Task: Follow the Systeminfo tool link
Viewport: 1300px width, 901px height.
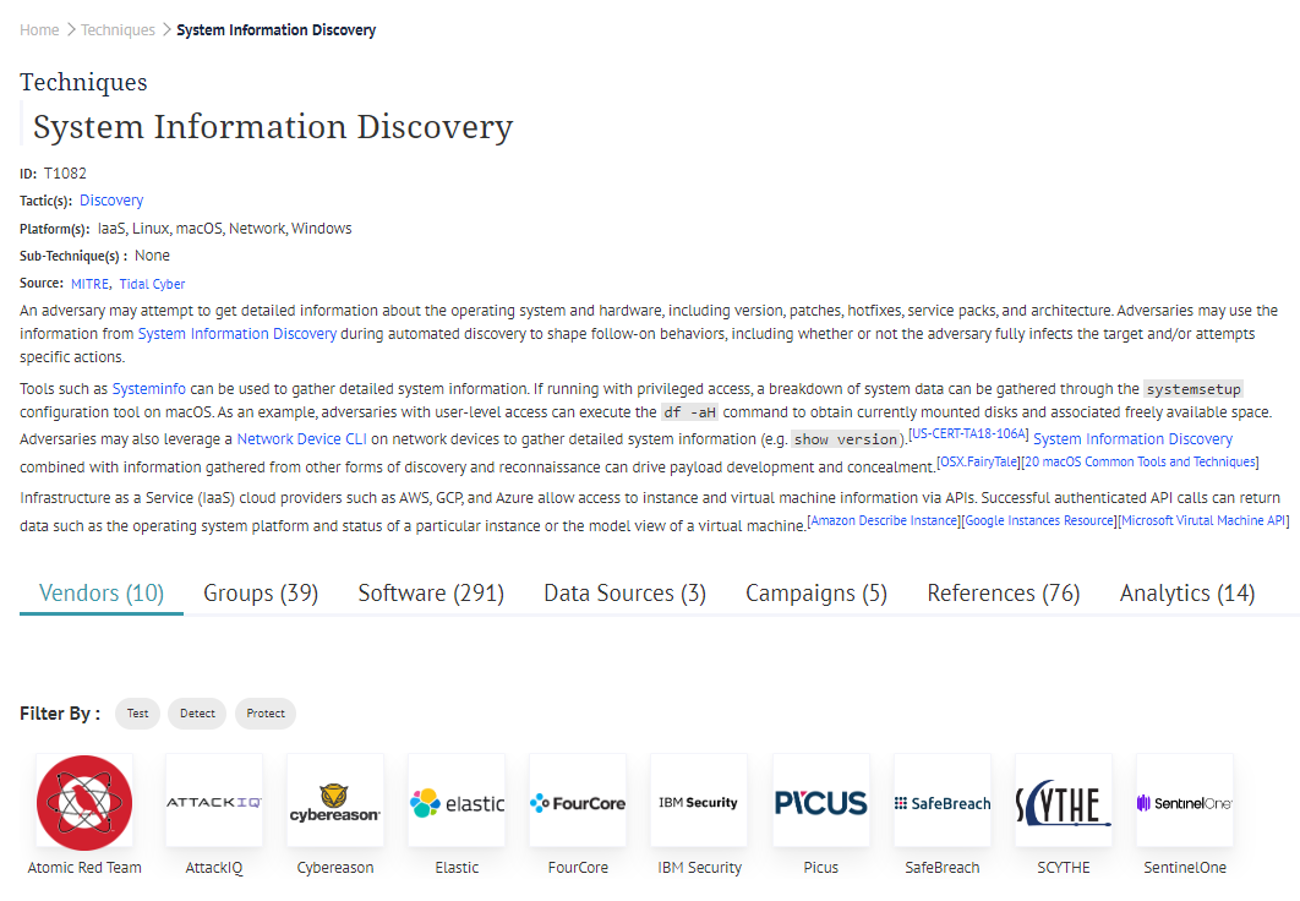Action: (x=149, y=388)
